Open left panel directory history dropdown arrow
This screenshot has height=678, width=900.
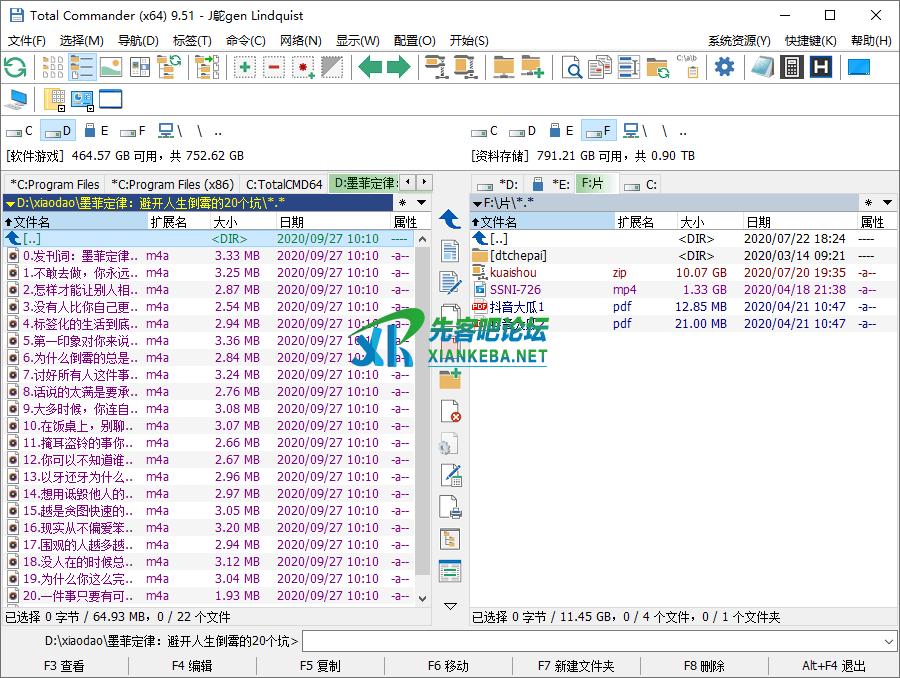pyautogui.click(x=422, y=203)
